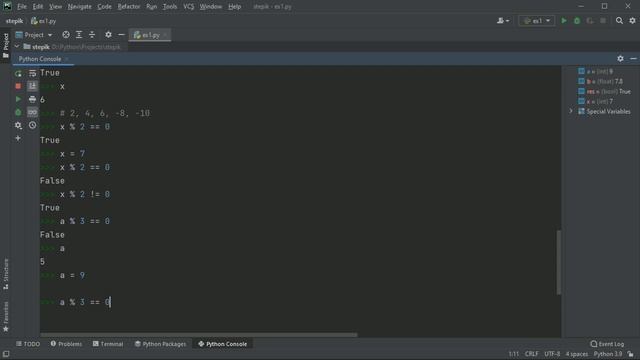
Task: Open Problems tool window
Action: 66,344
